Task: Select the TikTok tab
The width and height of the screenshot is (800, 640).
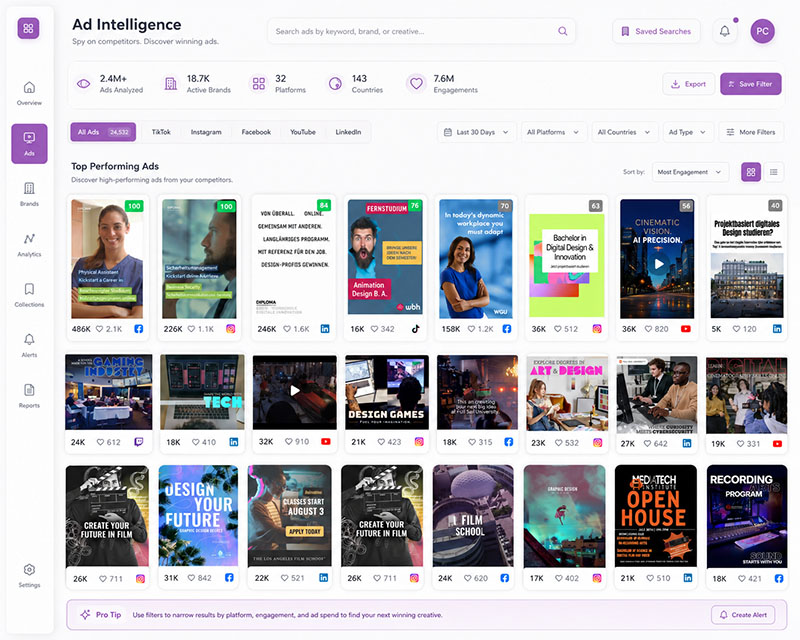Action: pos(161,132)
